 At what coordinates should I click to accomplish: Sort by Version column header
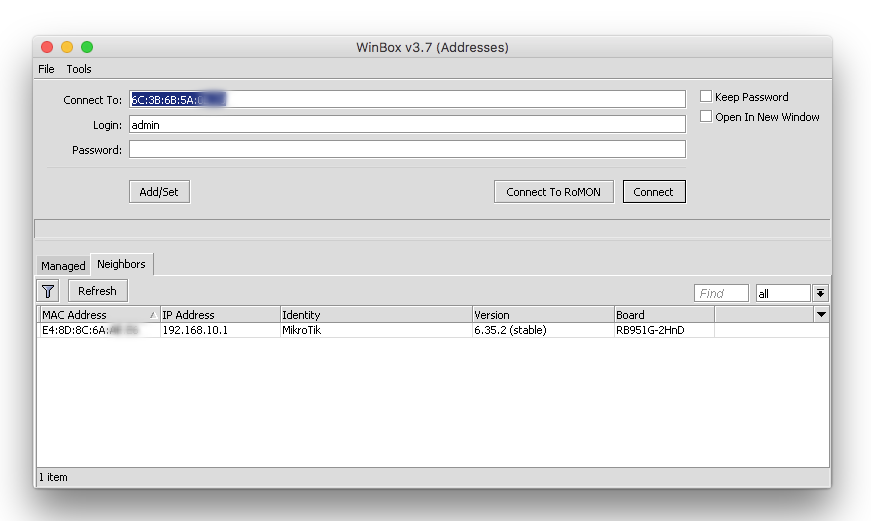pyautogui.click(x=543, y=314)
